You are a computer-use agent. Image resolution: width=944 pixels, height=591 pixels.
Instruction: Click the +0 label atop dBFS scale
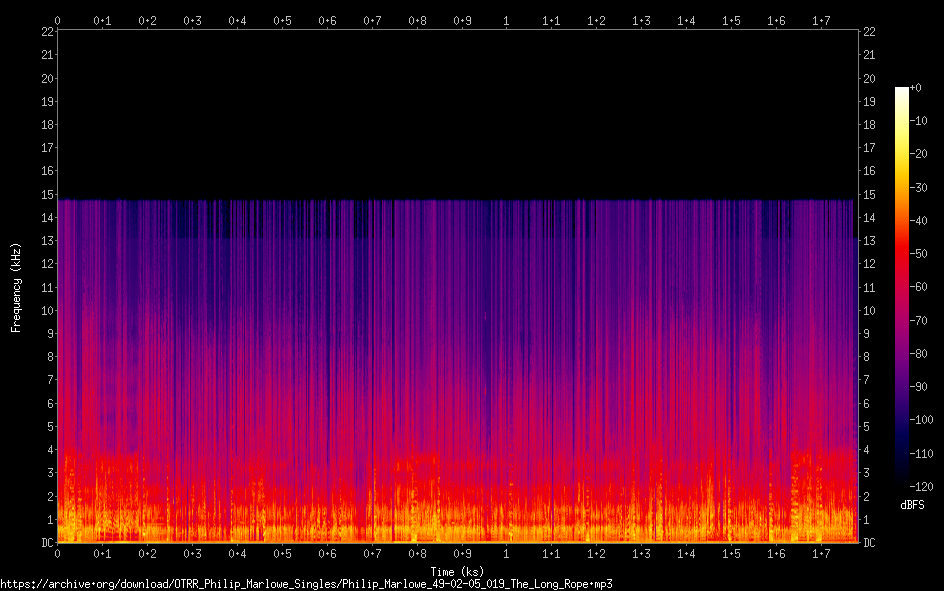coord(917,88)
